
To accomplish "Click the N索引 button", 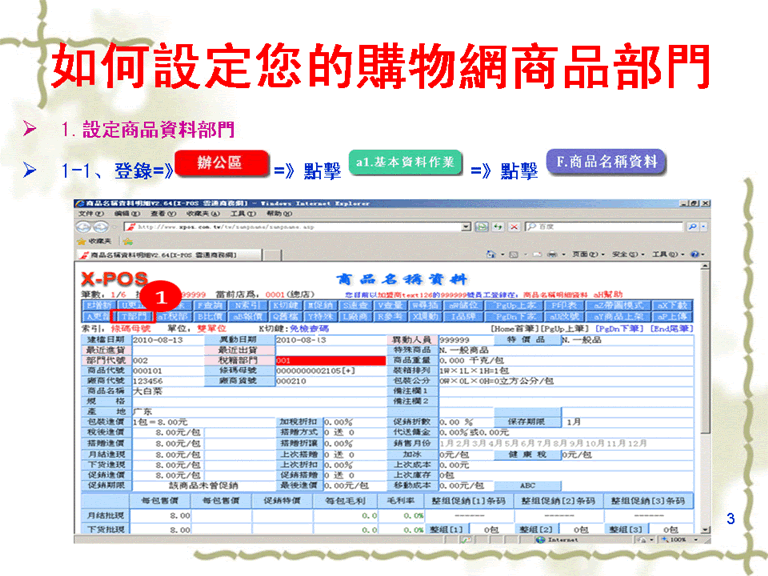I will (x=246, y=305).
